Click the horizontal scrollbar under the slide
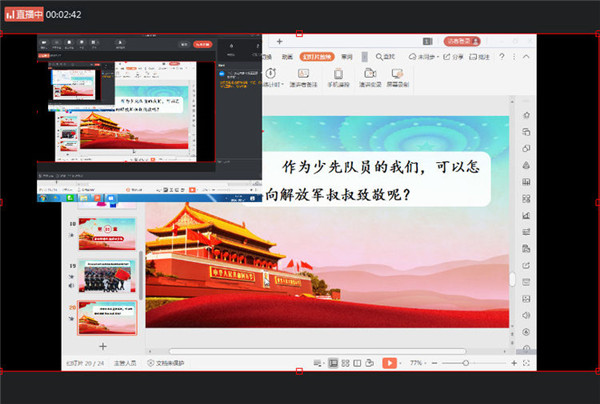 318,351
